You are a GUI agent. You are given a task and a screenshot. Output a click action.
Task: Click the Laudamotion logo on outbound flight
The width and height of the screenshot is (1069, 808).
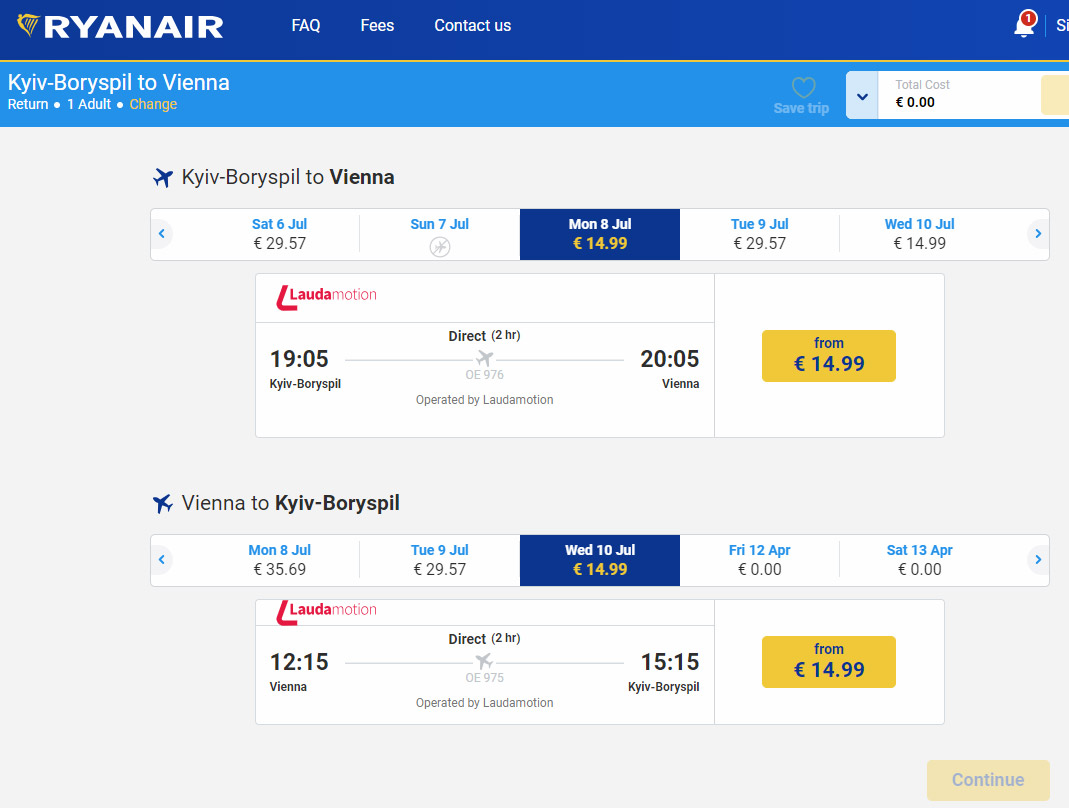tap(326, 296)
